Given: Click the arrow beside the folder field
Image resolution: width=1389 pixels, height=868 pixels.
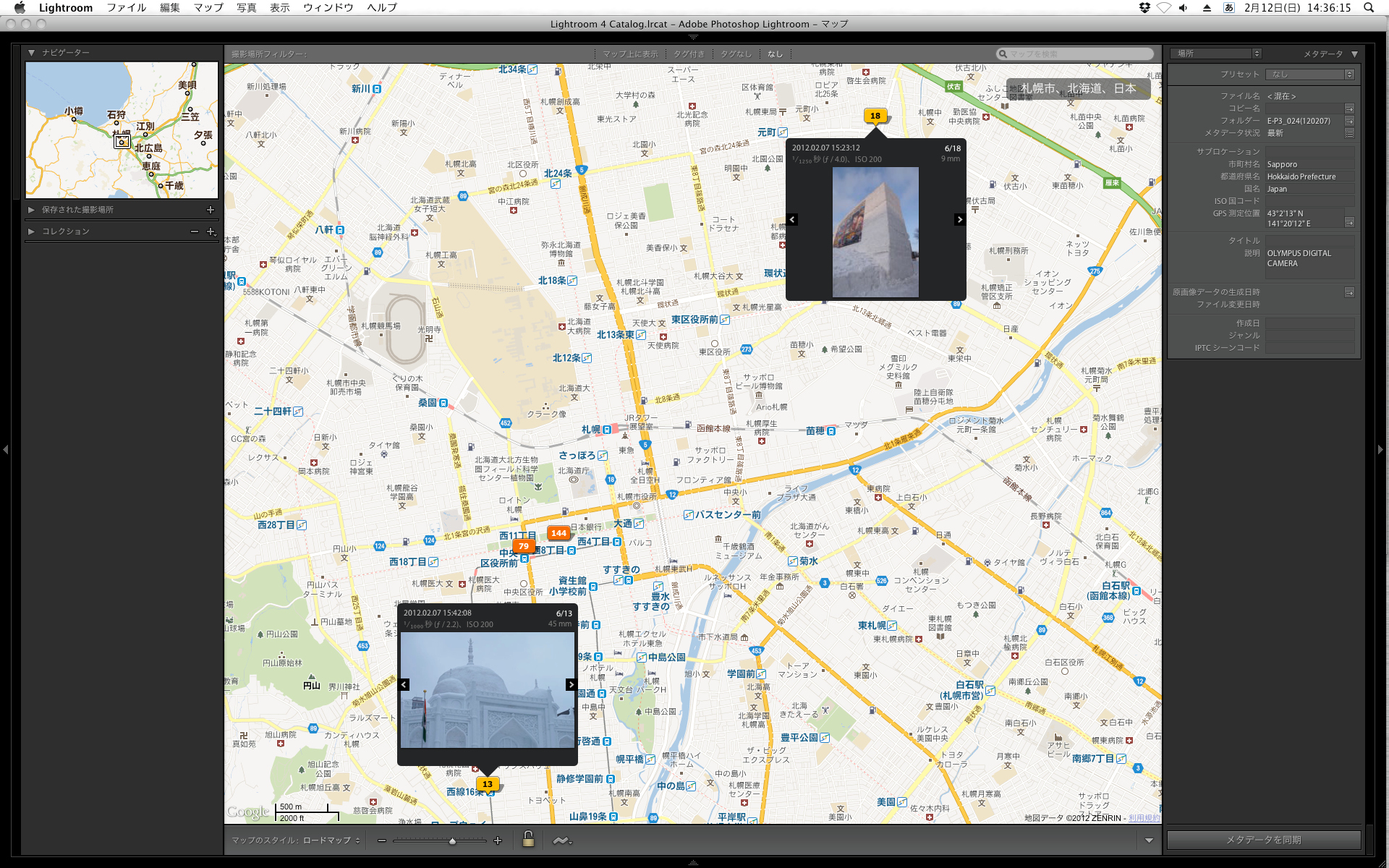Looking at the screenshot, I should click(x=1349, y=121).
